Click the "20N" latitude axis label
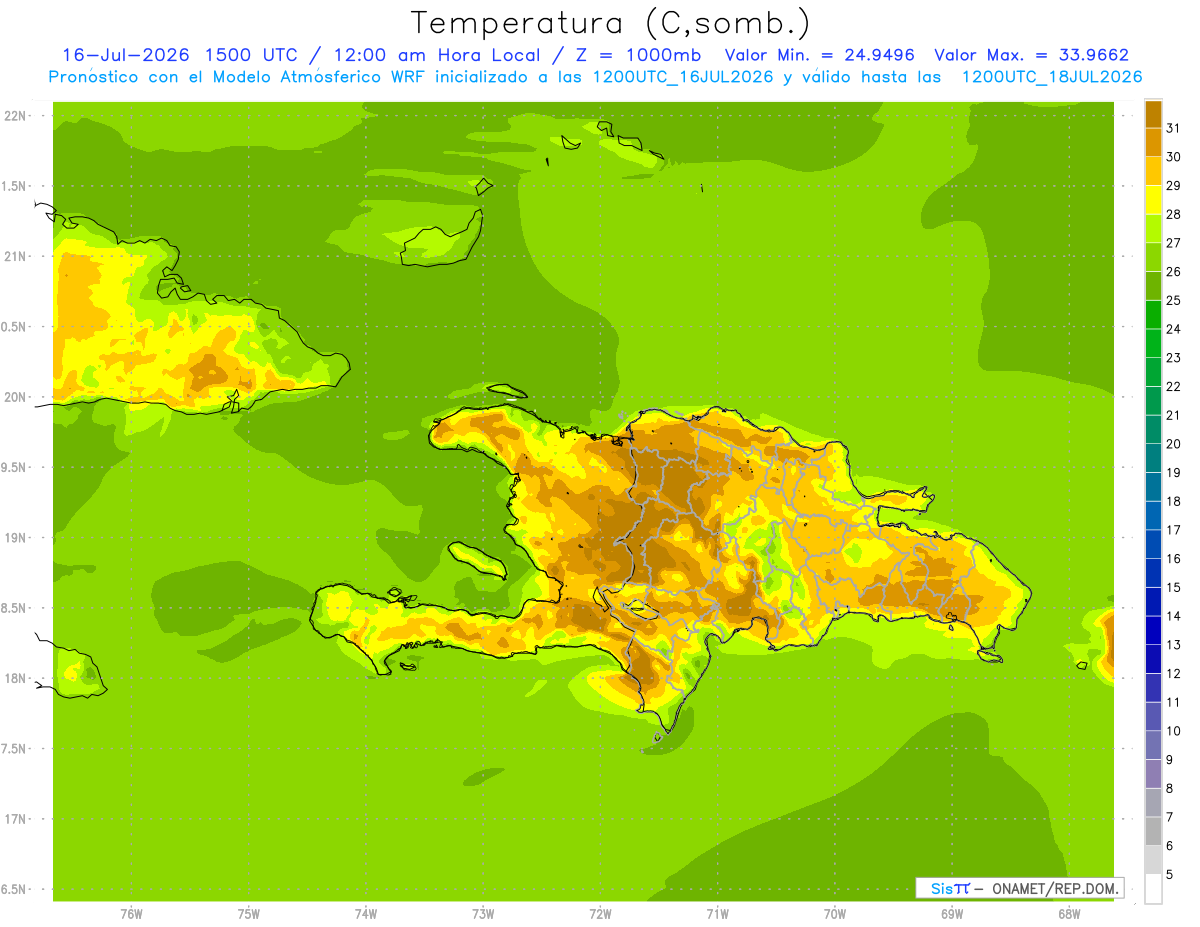This screenshot has height=927, width=1200. tap(15, 397)
